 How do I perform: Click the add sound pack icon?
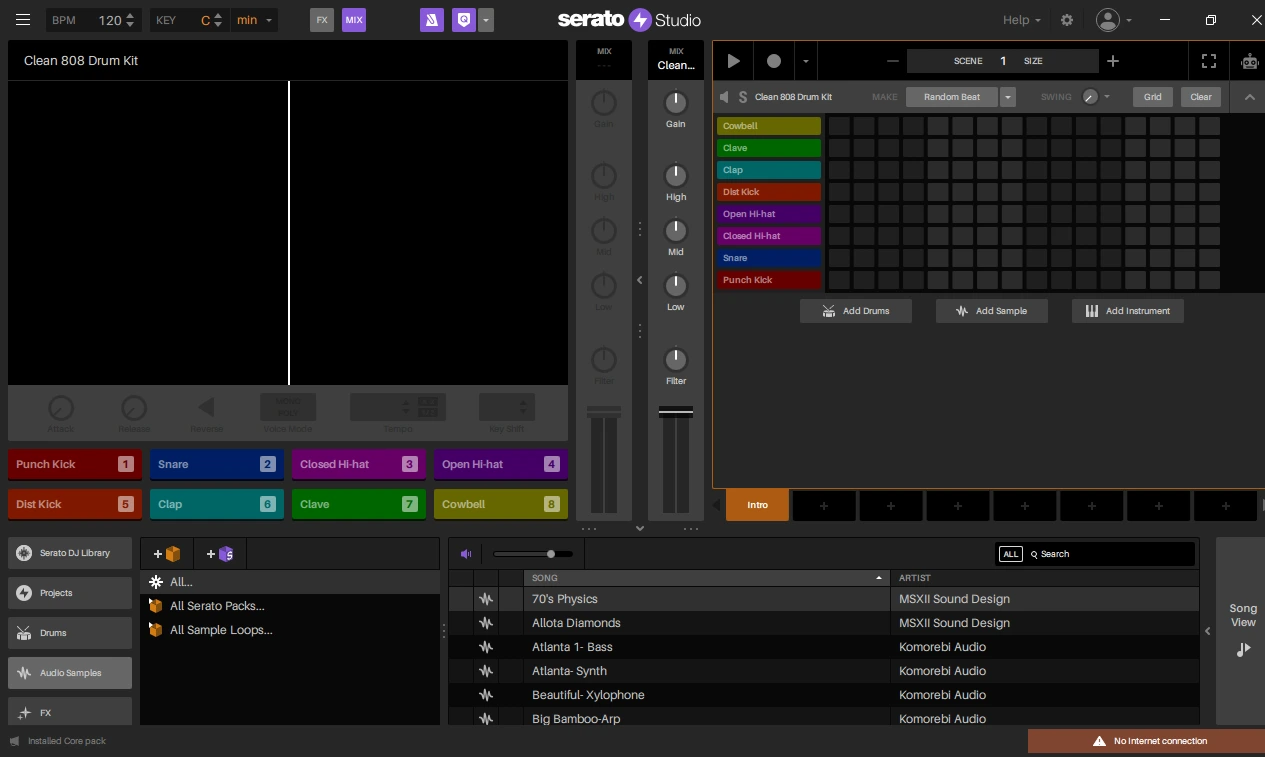click(167, 554)
